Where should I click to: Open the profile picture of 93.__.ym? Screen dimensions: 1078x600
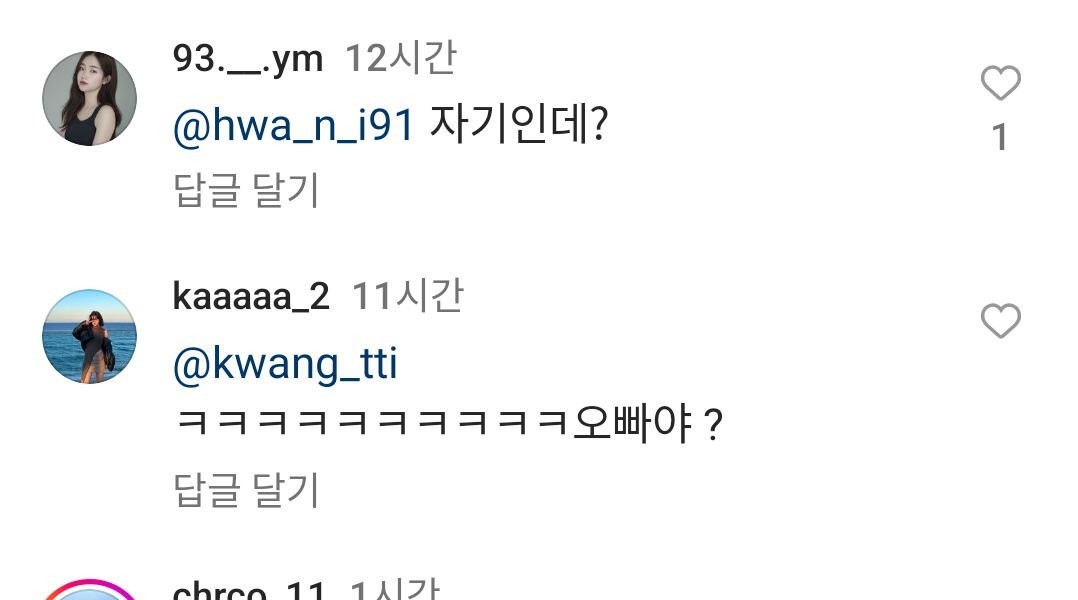pyautogui.click(x=89, y=98)
